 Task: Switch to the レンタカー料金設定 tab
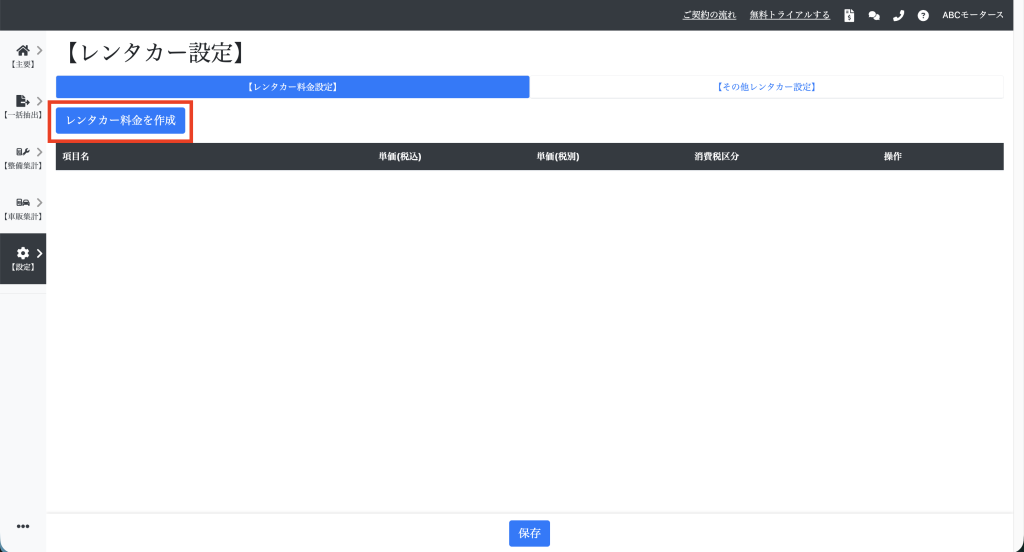292,87
